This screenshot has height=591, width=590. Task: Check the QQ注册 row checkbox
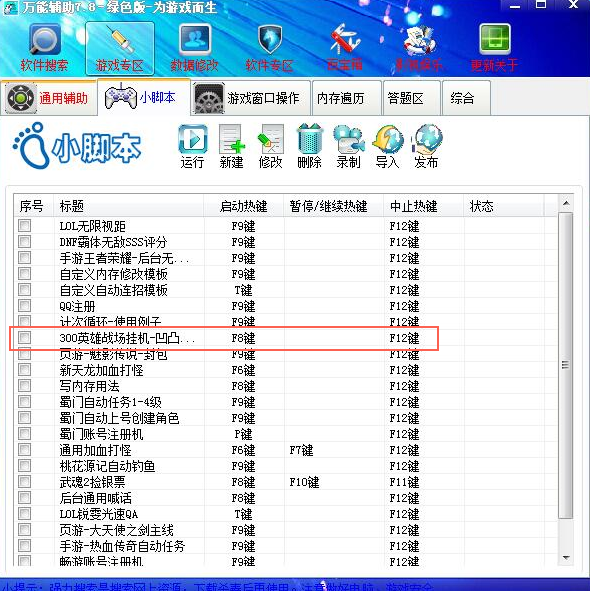coord(25,306)
